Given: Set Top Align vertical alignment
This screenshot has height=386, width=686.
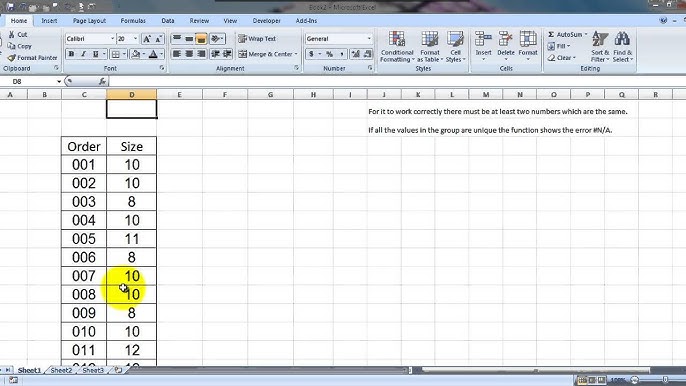Looking at the screenshot, I should pyautogui.click(x=177, y=39).
